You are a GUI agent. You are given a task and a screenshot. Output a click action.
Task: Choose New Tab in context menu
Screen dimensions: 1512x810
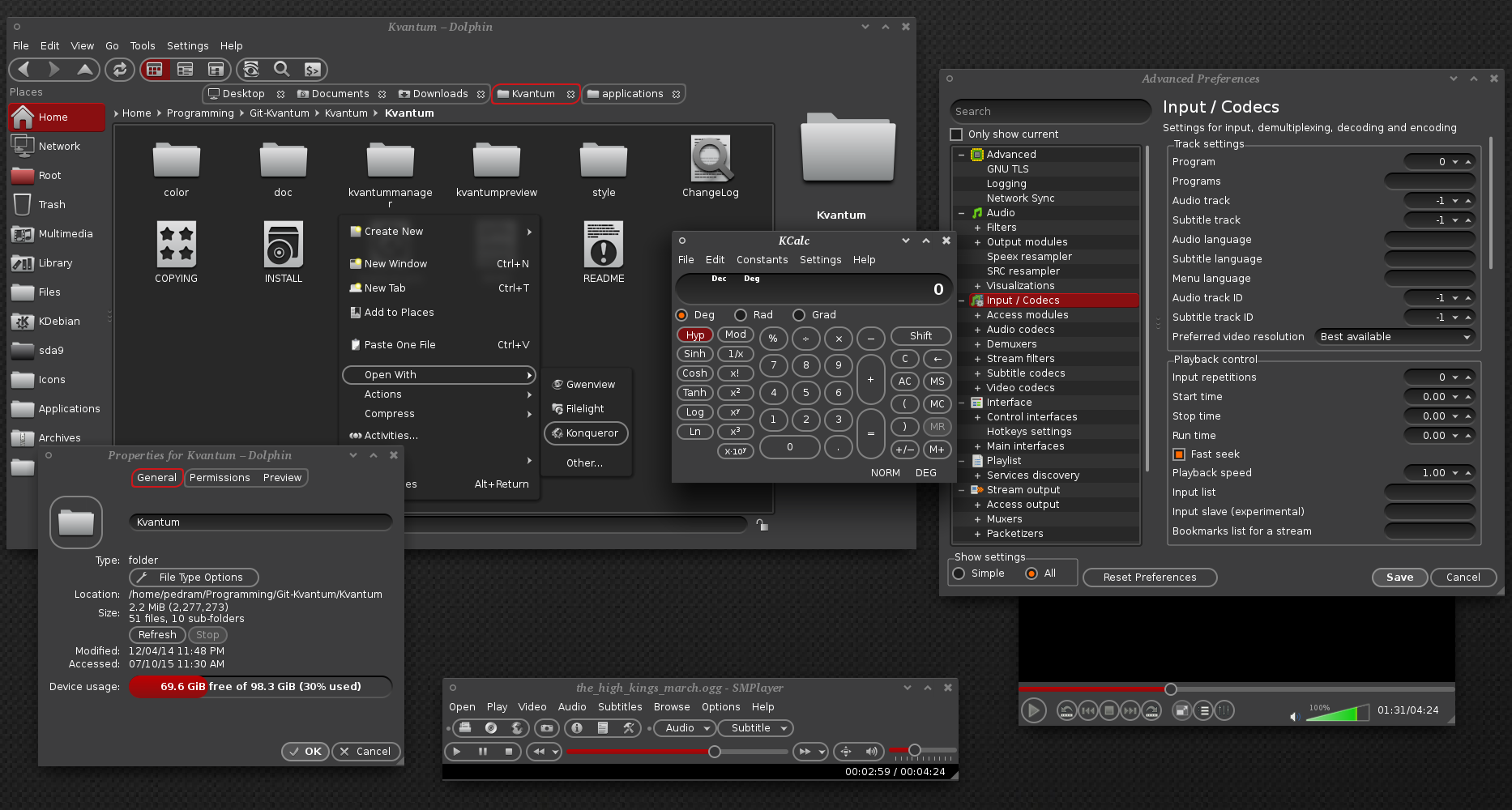coord(440,288)
